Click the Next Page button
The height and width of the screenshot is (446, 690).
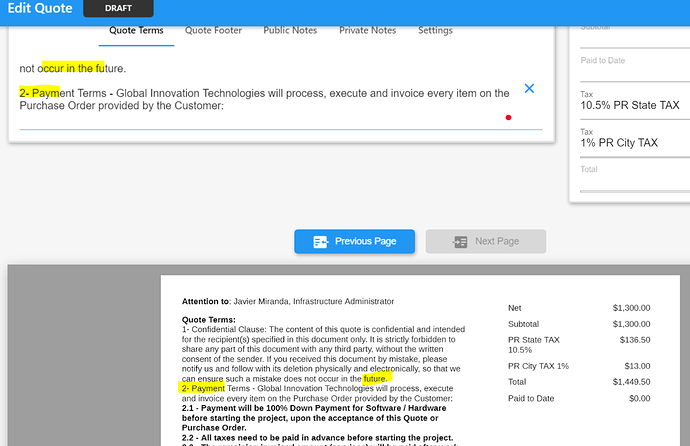coord(486,241)
